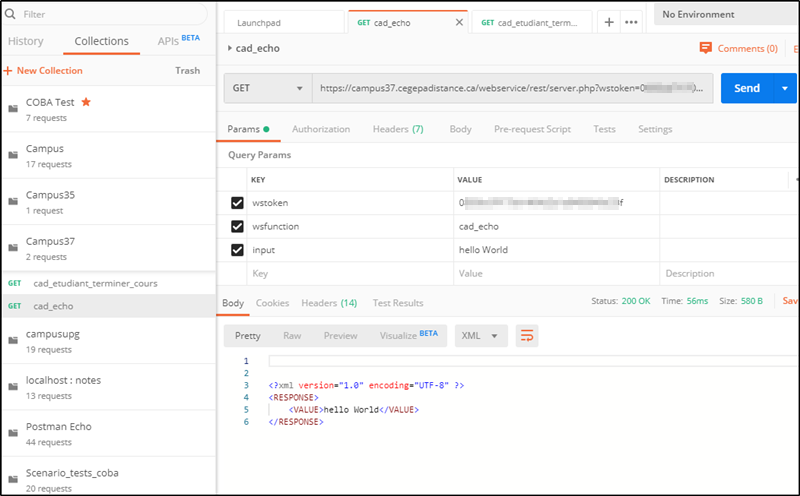Screen dimensions: 800x496
Task: Open the GET method dropdown
Action: [x=268, y=88]
